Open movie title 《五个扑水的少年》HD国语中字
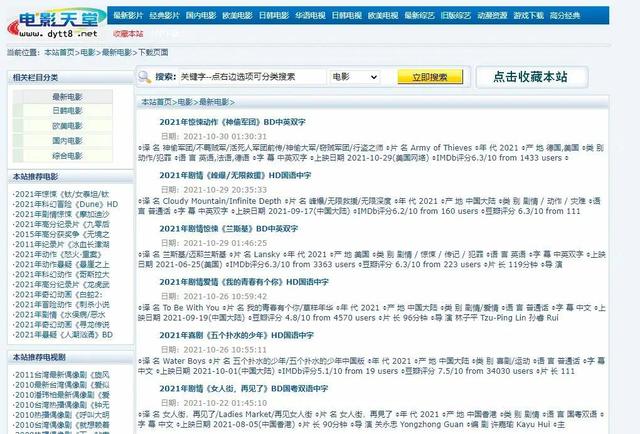 236,335
